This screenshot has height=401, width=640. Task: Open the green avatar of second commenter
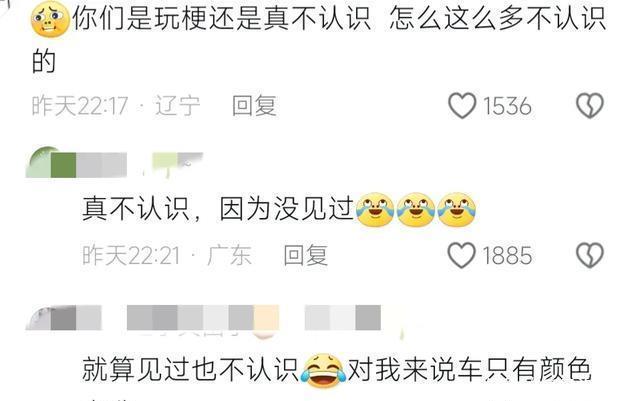click(x=38, y=163)
